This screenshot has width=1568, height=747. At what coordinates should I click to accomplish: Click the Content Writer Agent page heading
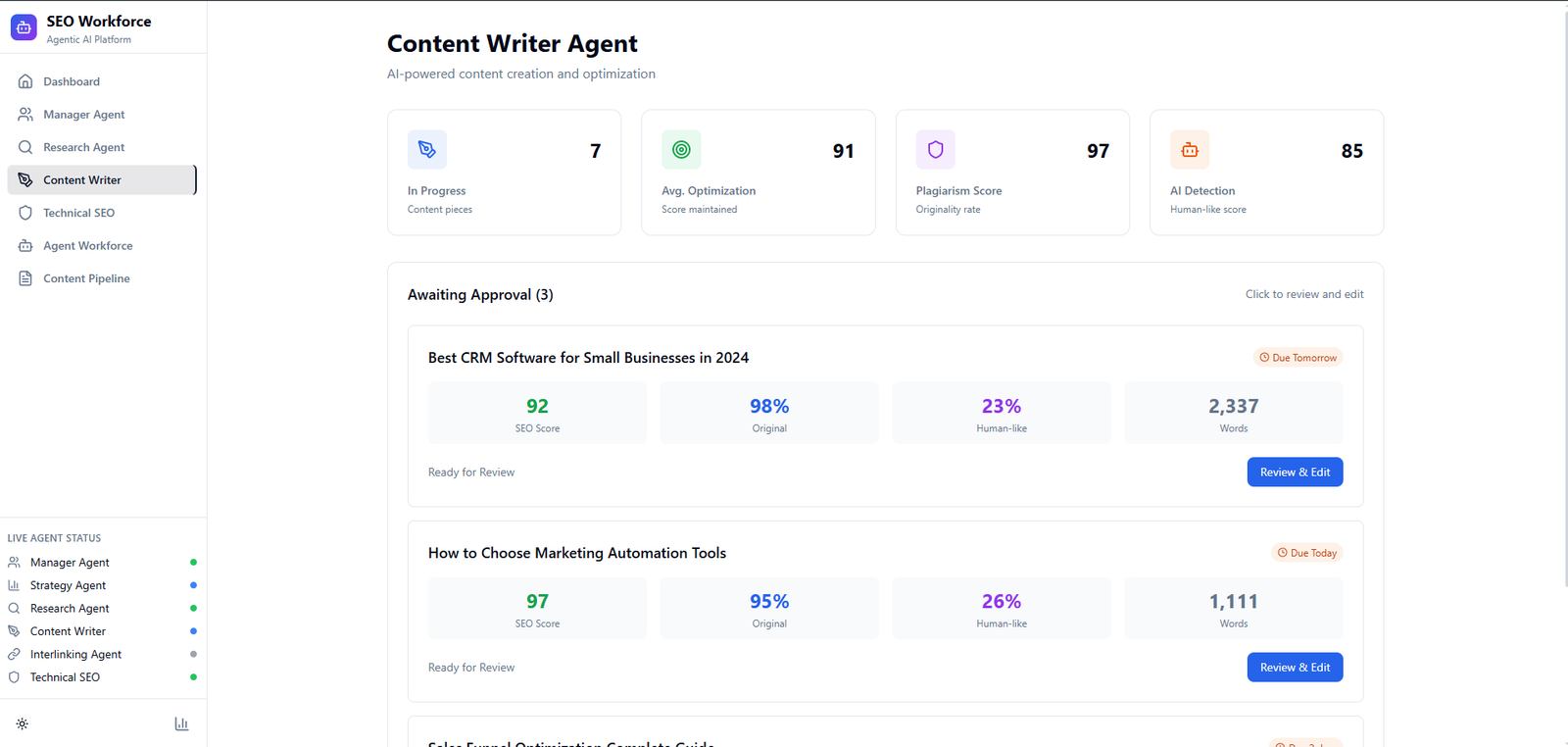[513, 44]
